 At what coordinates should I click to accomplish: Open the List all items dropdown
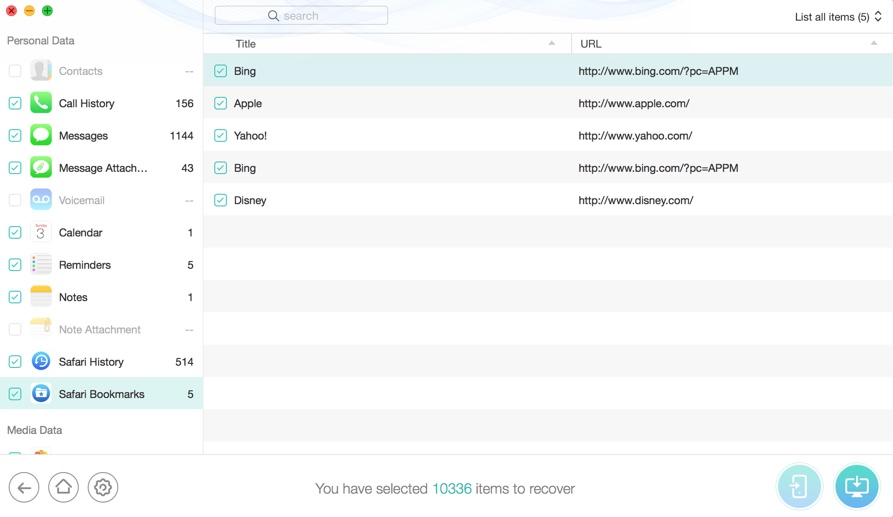(838, 17)
